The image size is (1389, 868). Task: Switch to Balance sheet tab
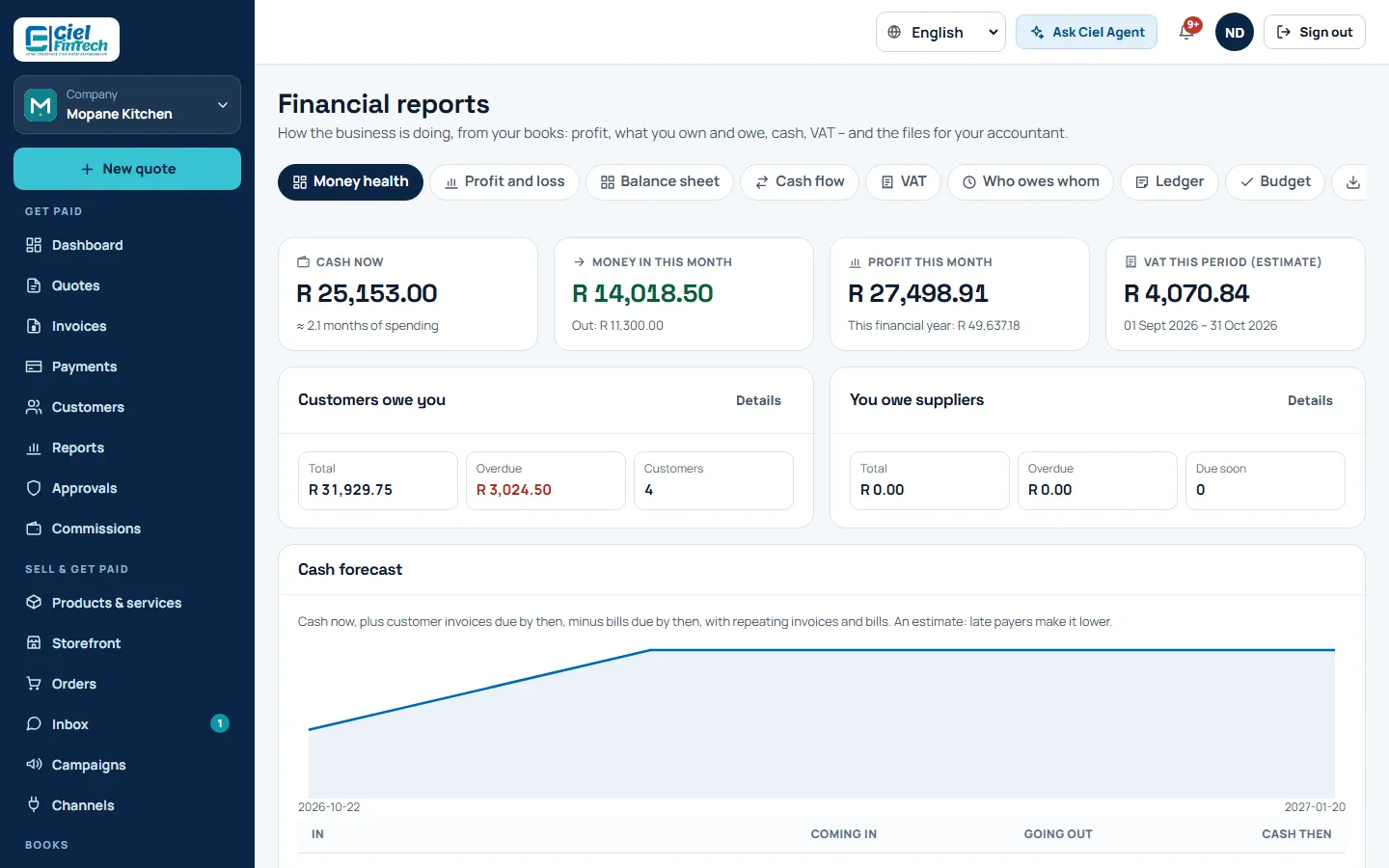[x=660, y=182]
